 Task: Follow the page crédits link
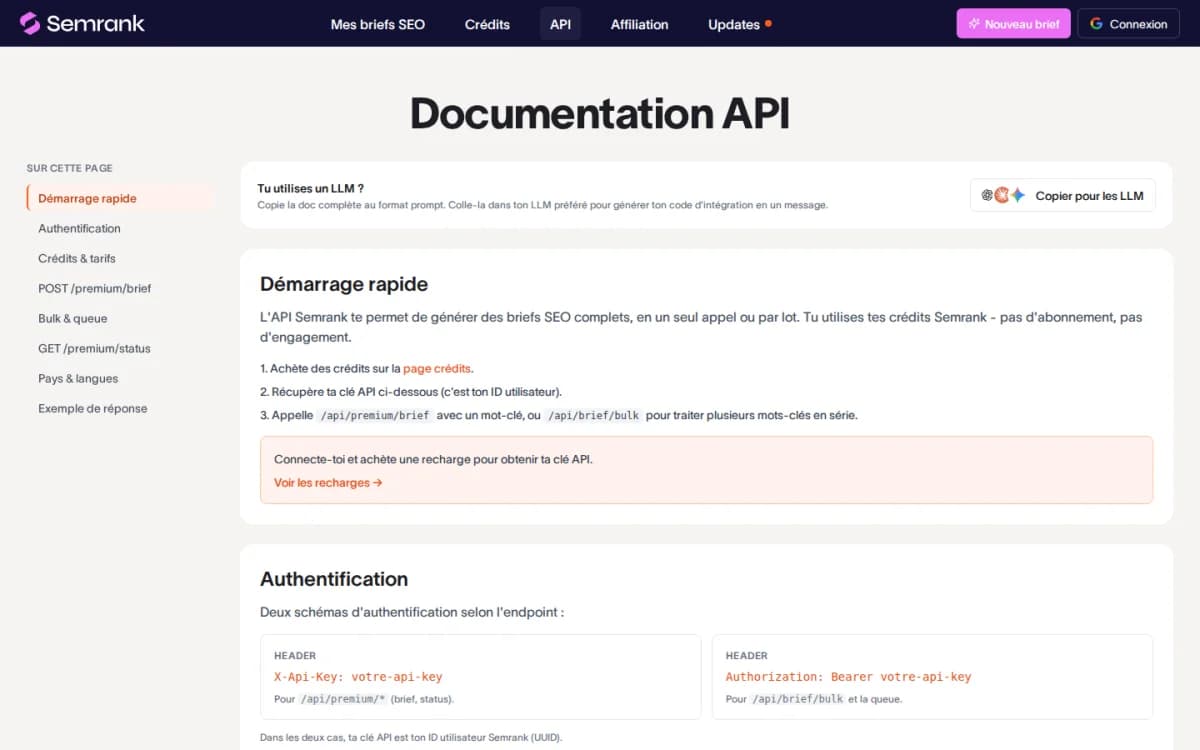[x=437, y=368]
